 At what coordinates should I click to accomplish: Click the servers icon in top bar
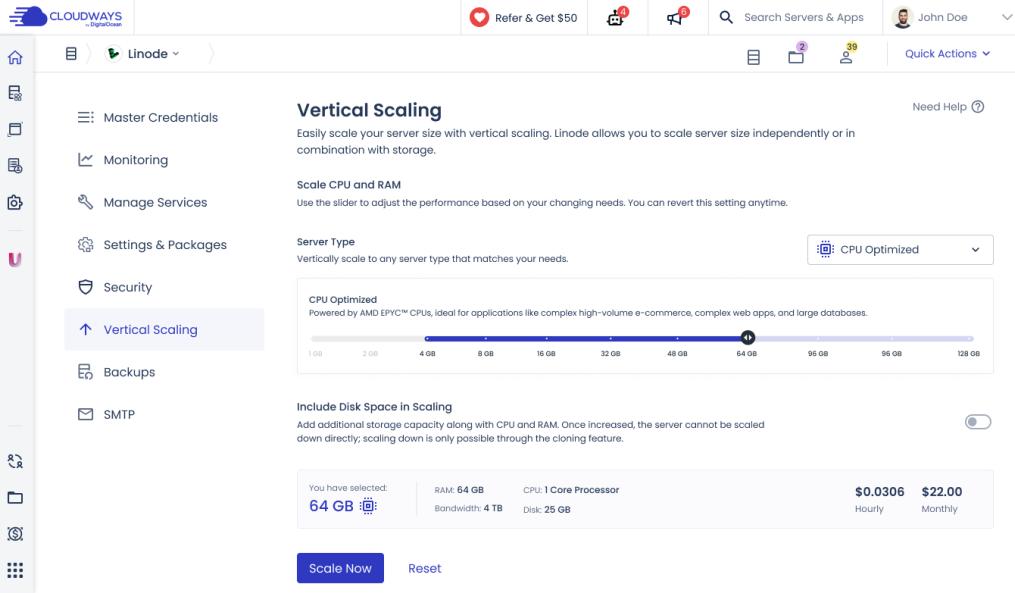tap(753, 58)
